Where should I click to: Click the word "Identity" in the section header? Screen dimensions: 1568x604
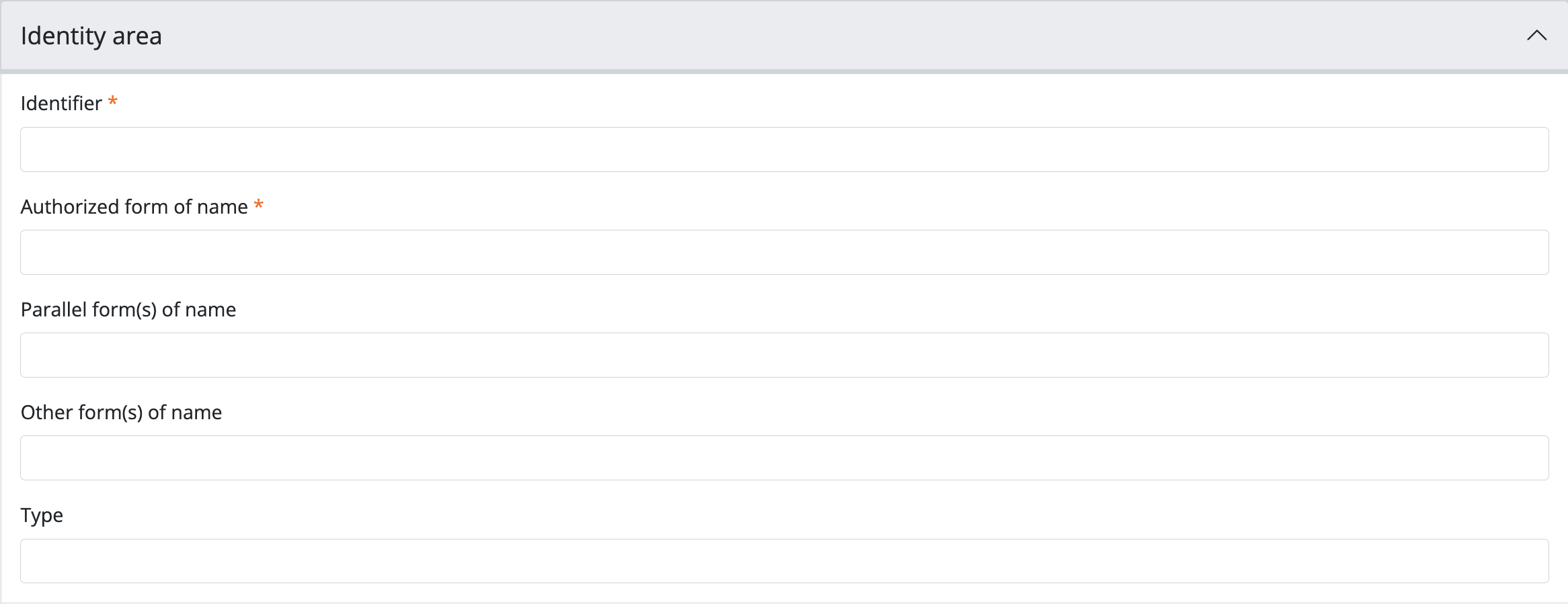63,36
